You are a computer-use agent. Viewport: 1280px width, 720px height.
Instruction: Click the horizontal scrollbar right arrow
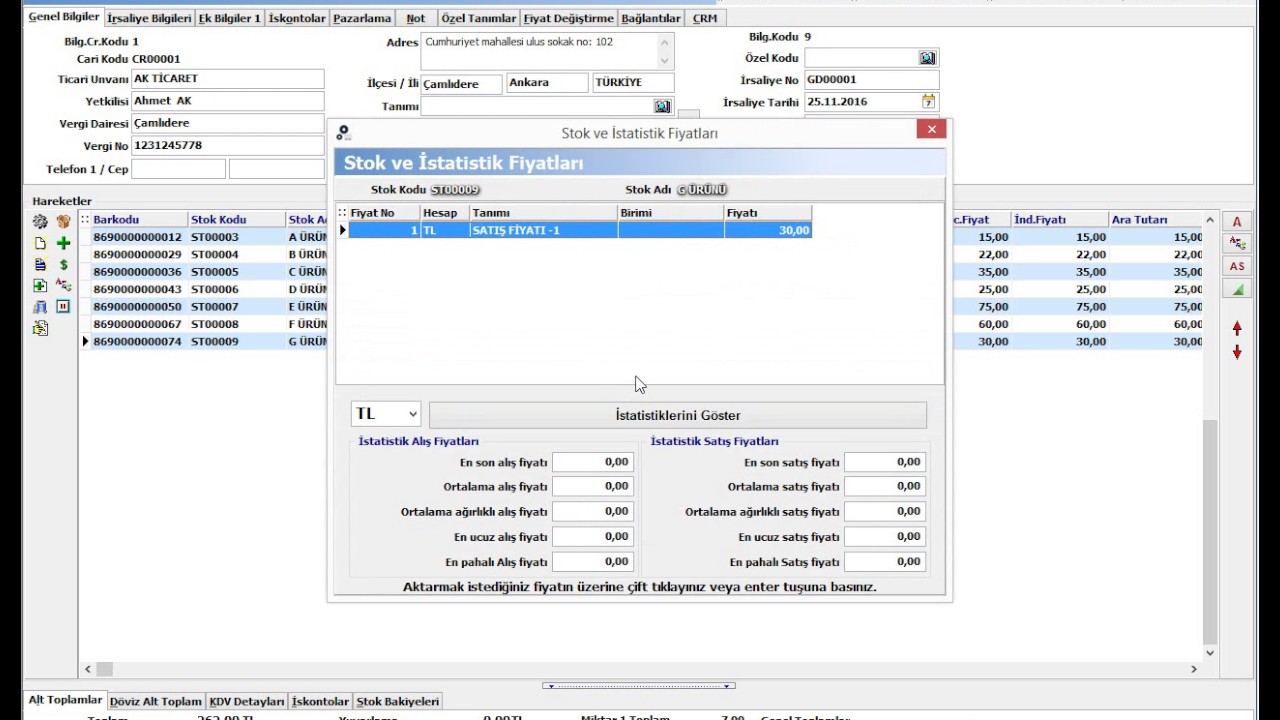(1193, 669)
